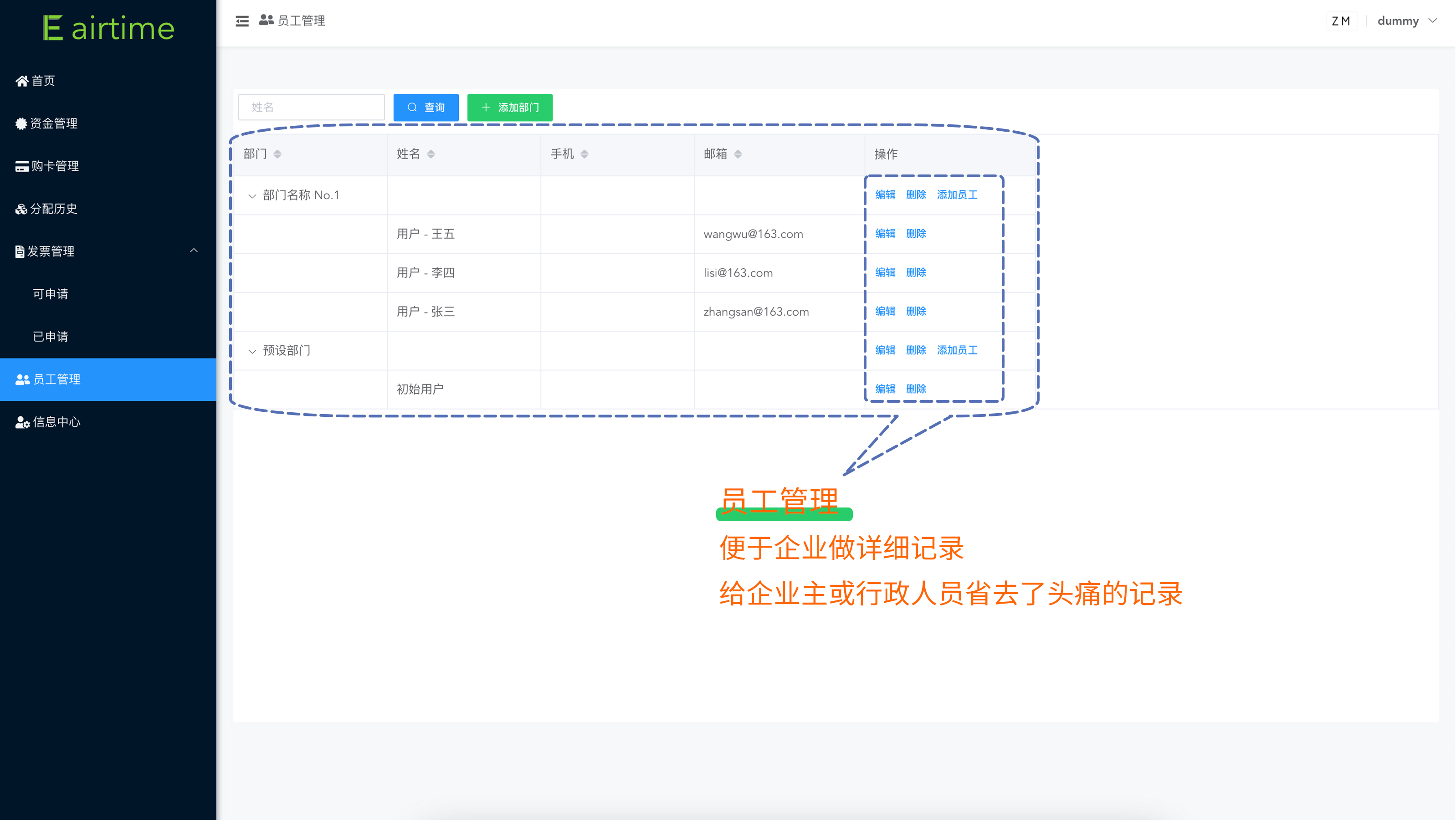Click the 添加部门 button
The image size is (1456, 820).
[x=510, y=108]
